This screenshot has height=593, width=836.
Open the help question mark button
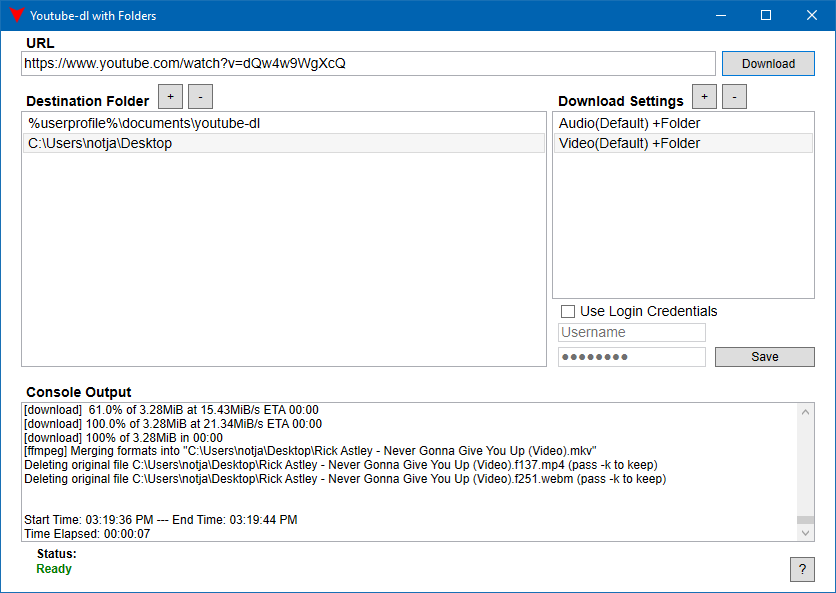click(x=802, y=569)
